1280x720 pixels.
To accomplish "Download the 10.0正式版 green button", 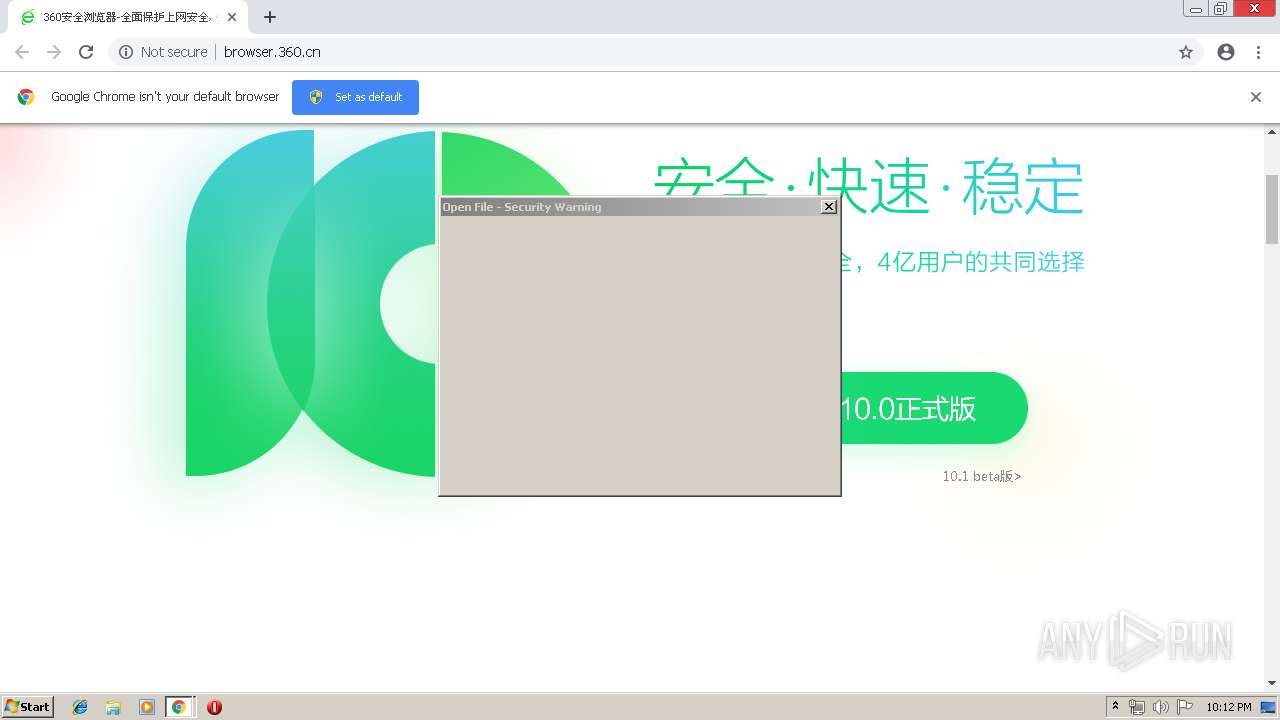I will (x=933, y=408).
